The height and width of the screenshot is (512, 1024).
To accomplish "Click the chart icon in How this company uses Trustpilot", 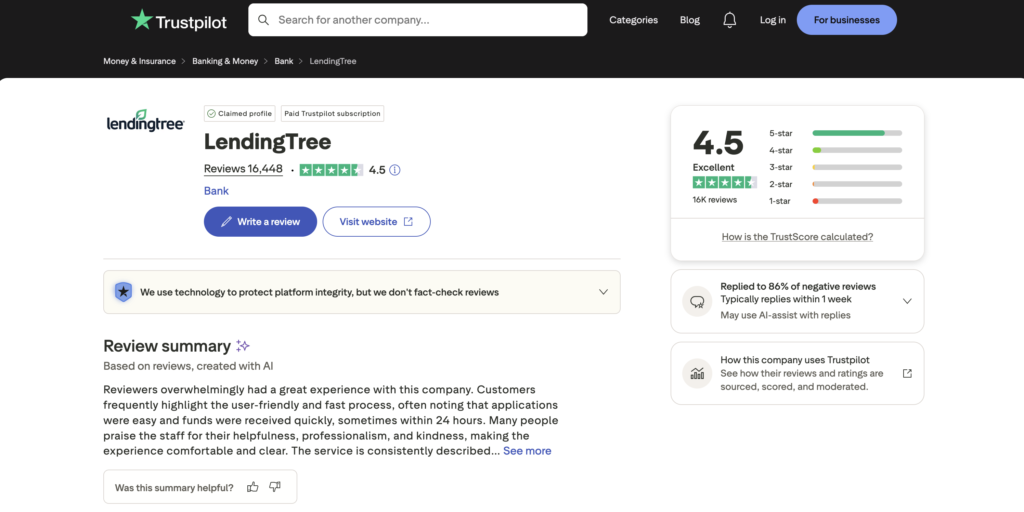I will click(x=697, y=374).
